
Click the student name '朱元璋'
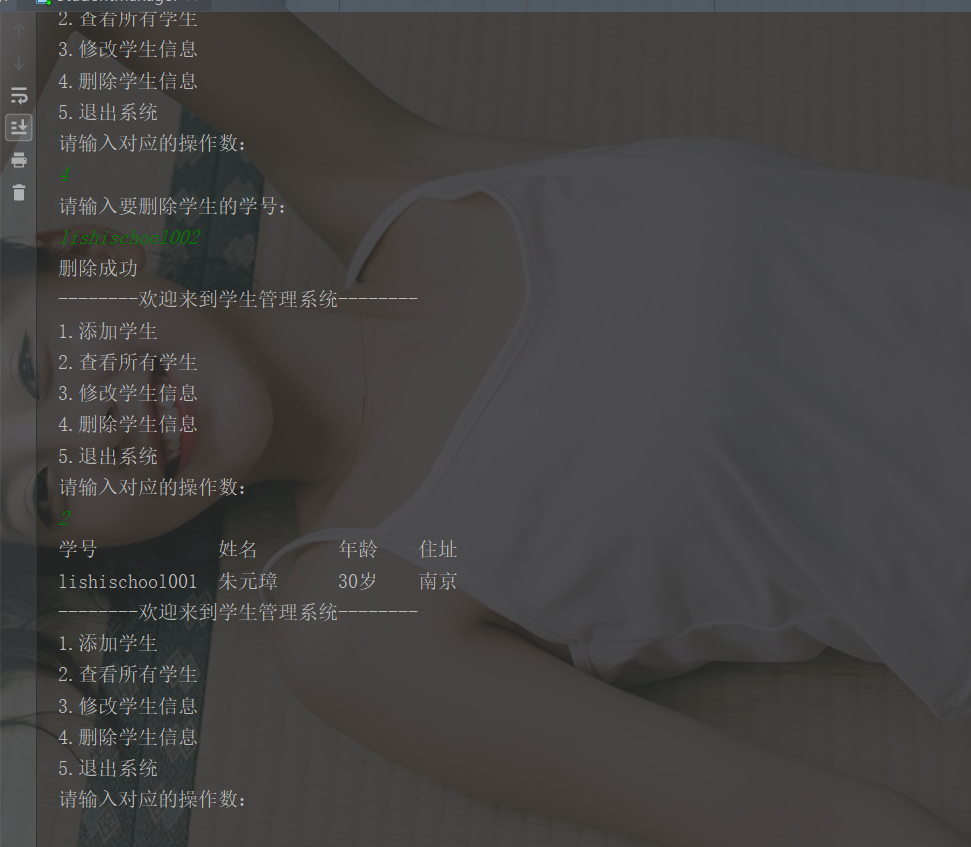tap(248, 581)
